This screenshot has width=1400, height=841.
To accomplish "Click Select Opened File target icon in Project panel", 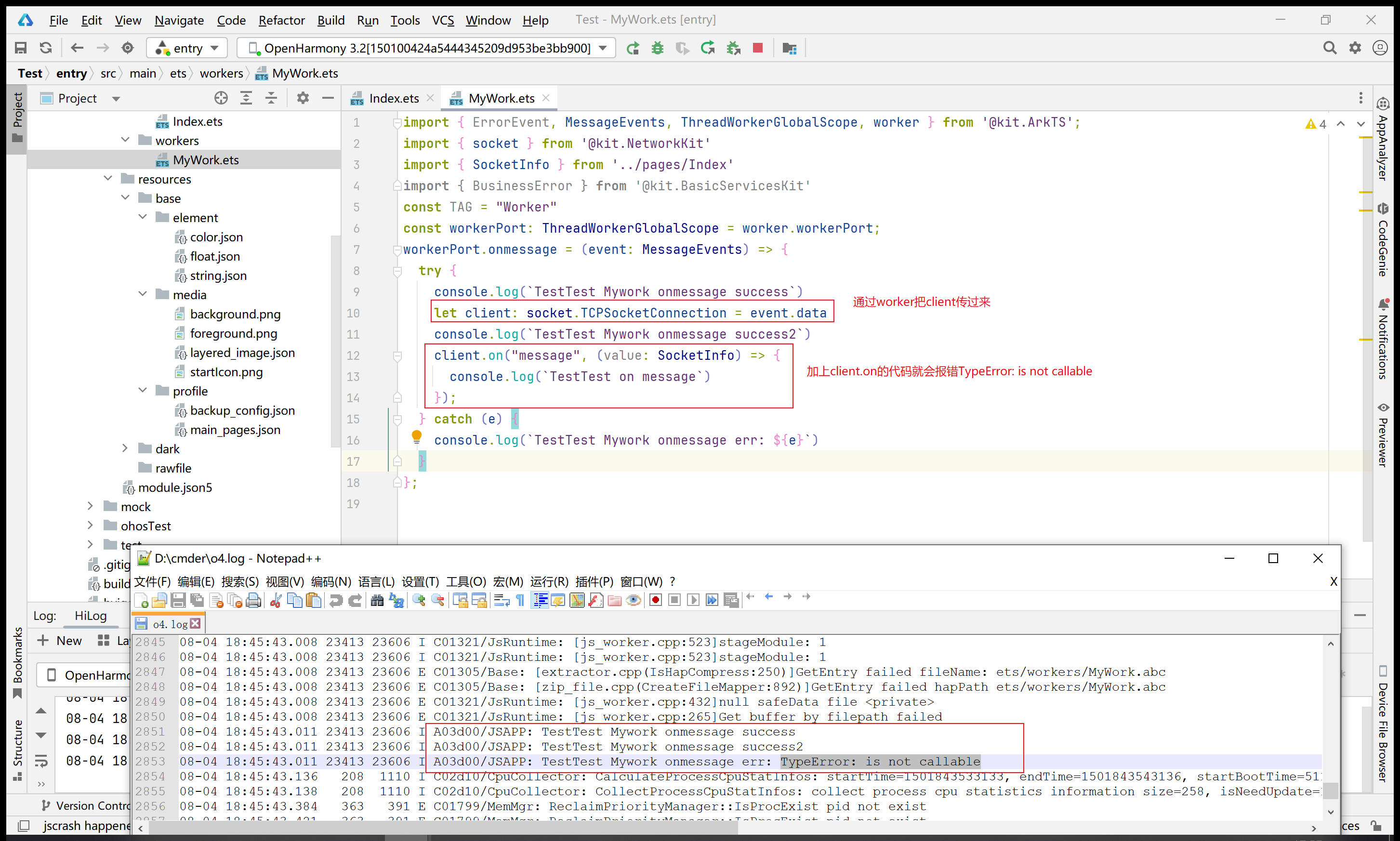I will (x=221, y=98).
